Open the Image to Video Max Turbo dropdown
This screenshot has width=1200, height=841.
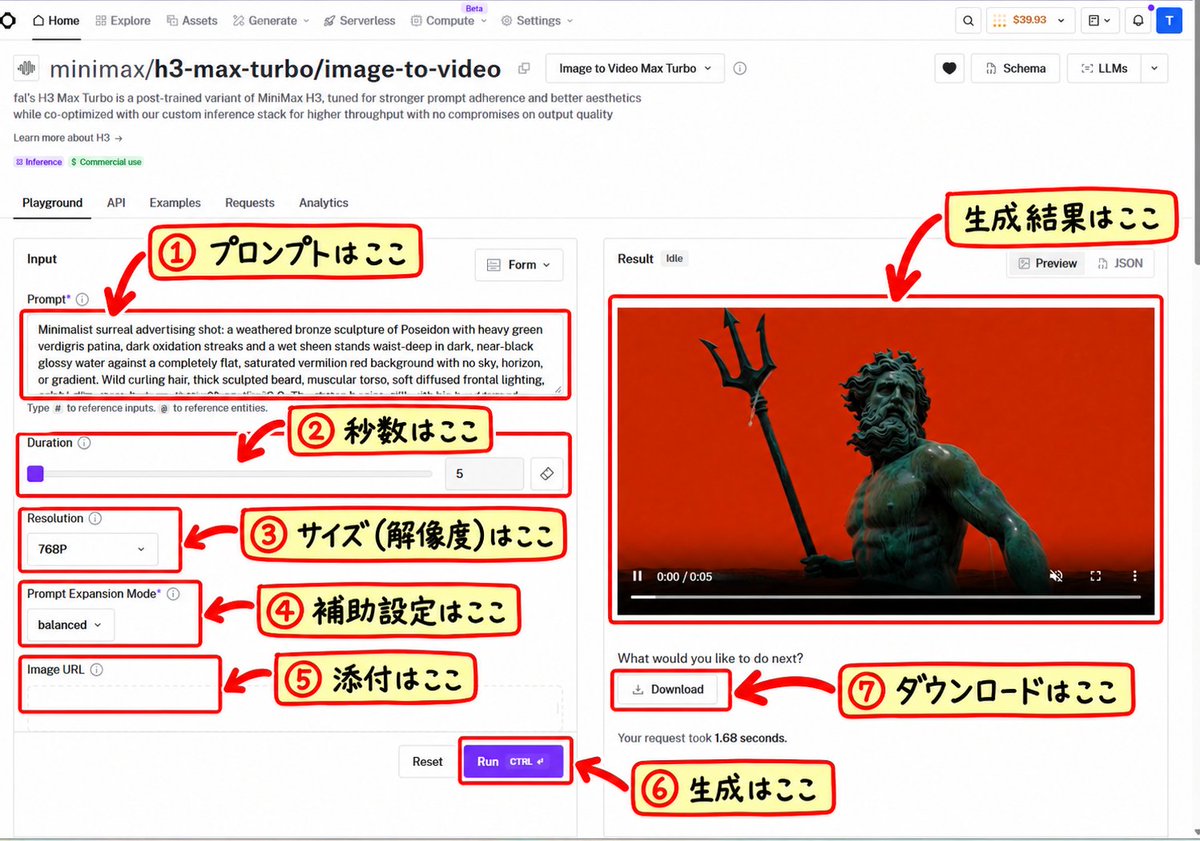(x=635, y=68)
